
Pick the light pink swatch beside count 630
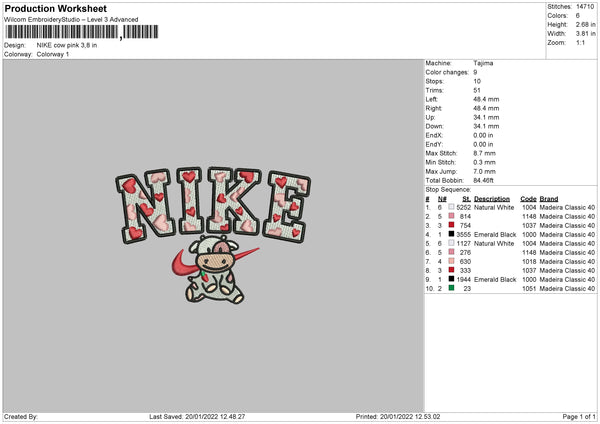point(452,261)
